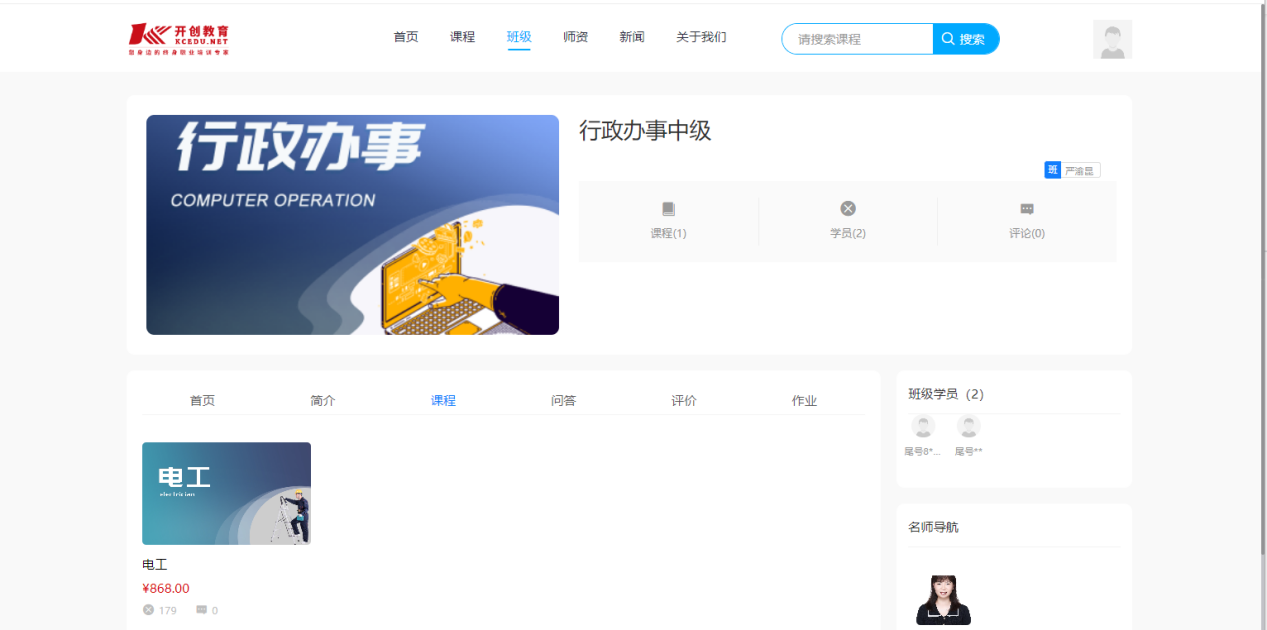Click the 评论(0) label in the stats bar
Screen dimensions: 1267x630
tap(1027, 233)
